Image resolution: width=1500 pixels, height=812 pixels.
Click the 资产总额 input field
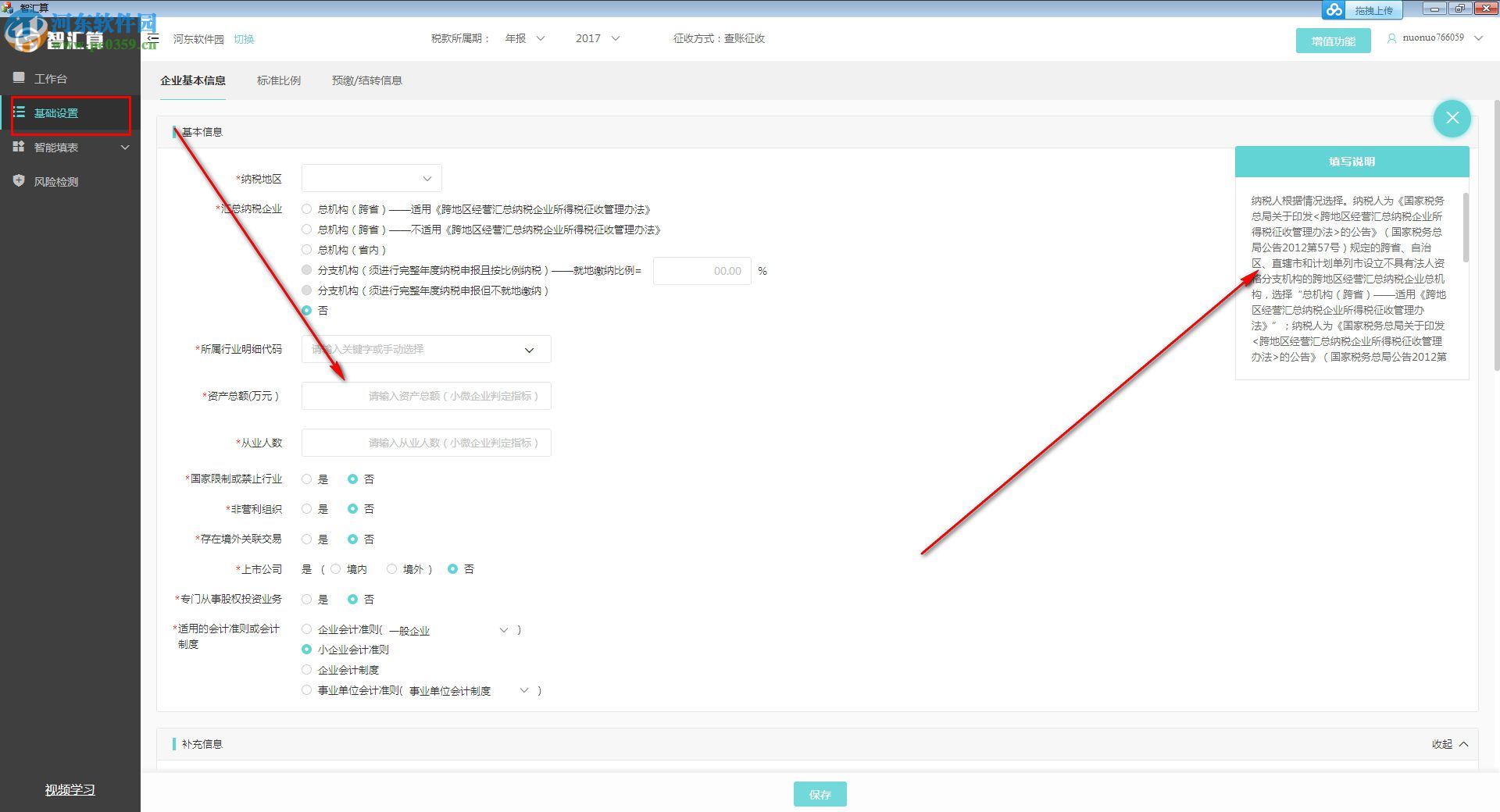[426, 395]
